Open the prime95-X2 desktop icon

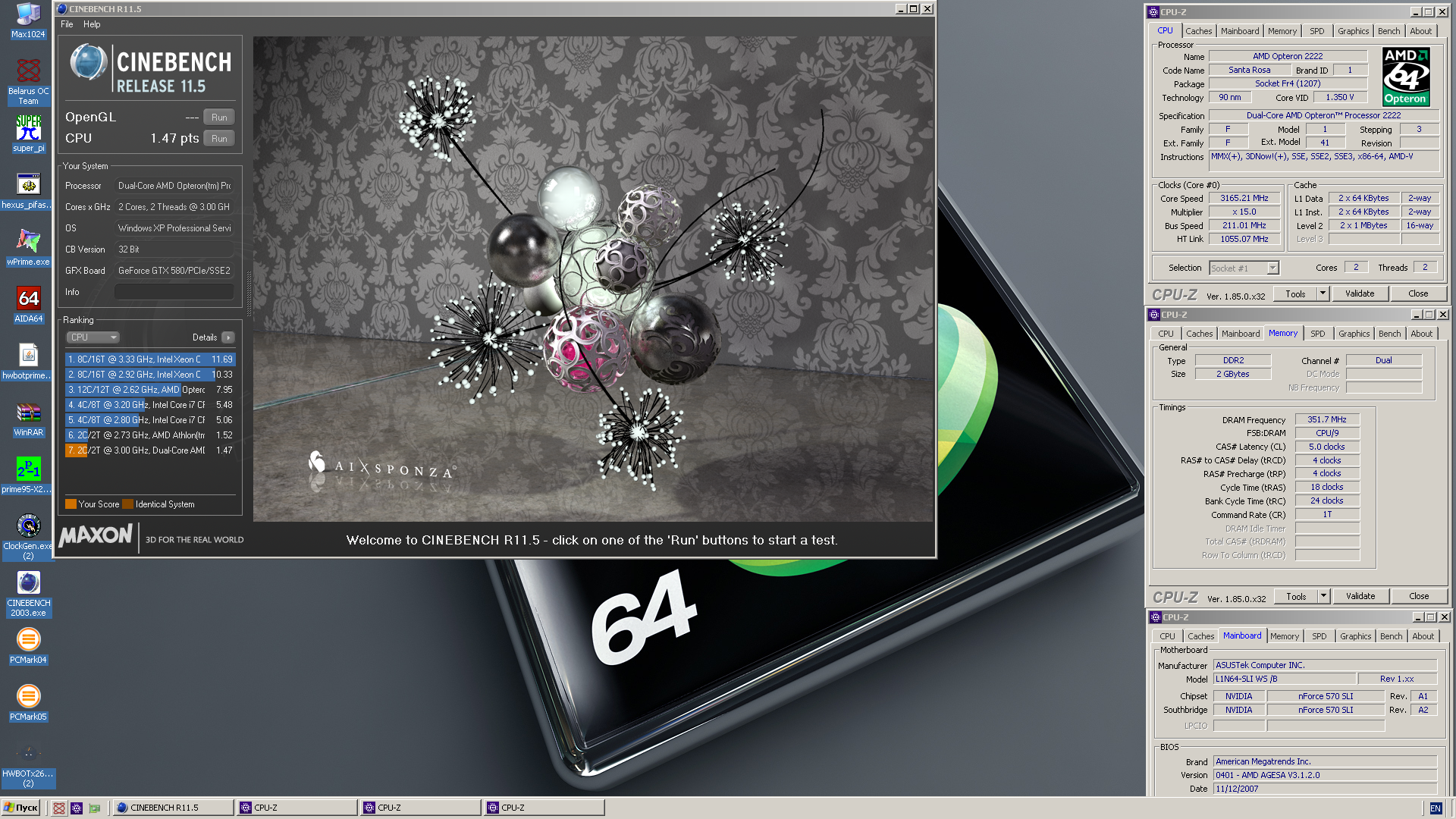click(28, 475)
